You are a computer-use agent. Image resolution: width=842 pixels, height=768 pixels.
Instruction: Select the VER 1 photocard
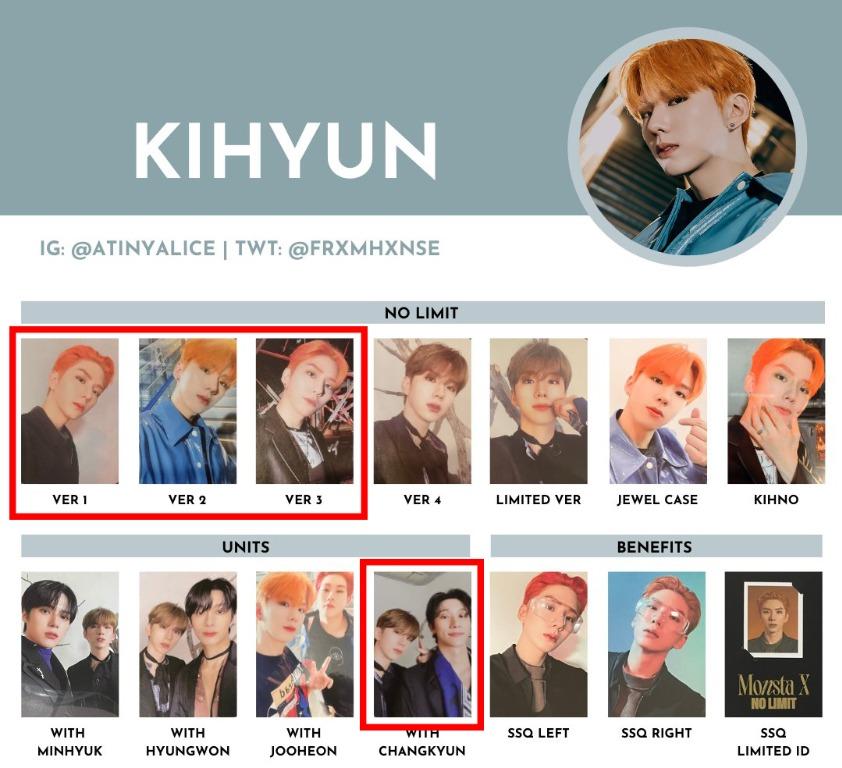coord(70,411)
